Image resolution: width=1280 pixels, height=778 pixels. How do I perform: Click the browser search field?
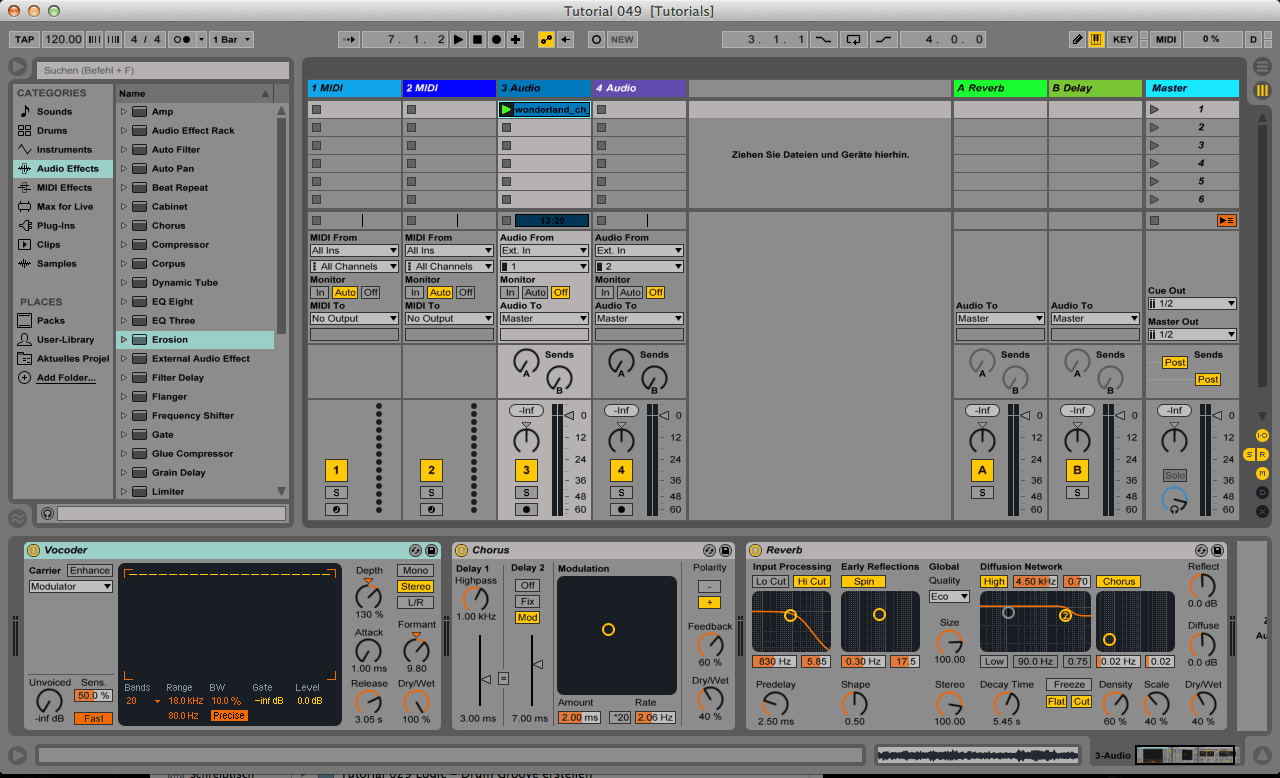click(160, 71)
